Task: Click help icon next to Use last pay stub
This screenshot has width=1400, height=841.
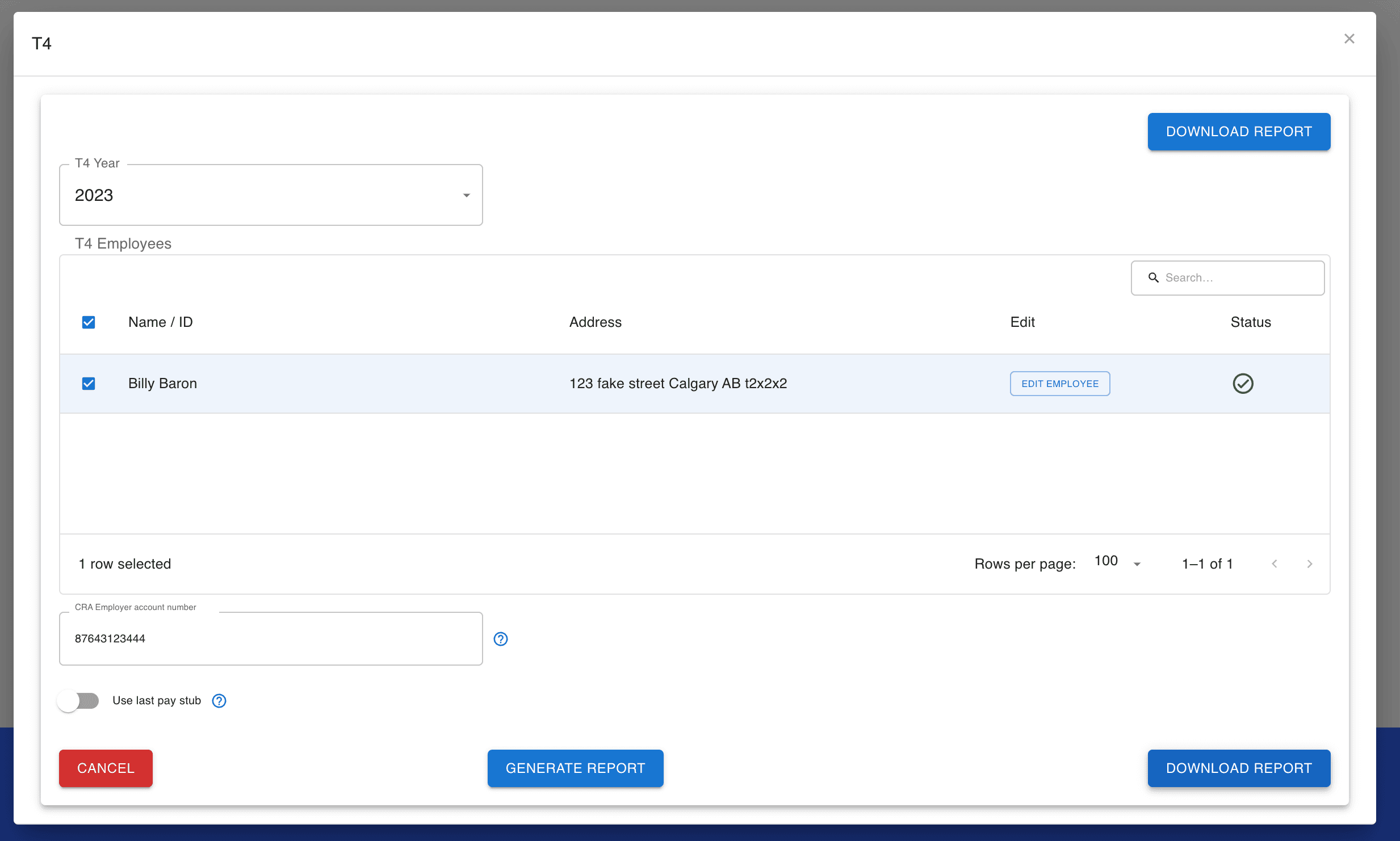Action: (219, 701)
